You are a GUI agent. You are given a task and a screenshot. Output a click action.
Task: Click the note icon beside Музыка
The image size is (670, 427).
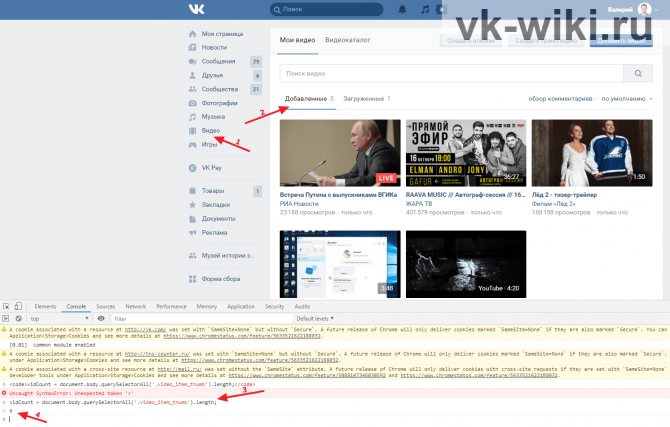pyautogui.click(x=193, y=117)
